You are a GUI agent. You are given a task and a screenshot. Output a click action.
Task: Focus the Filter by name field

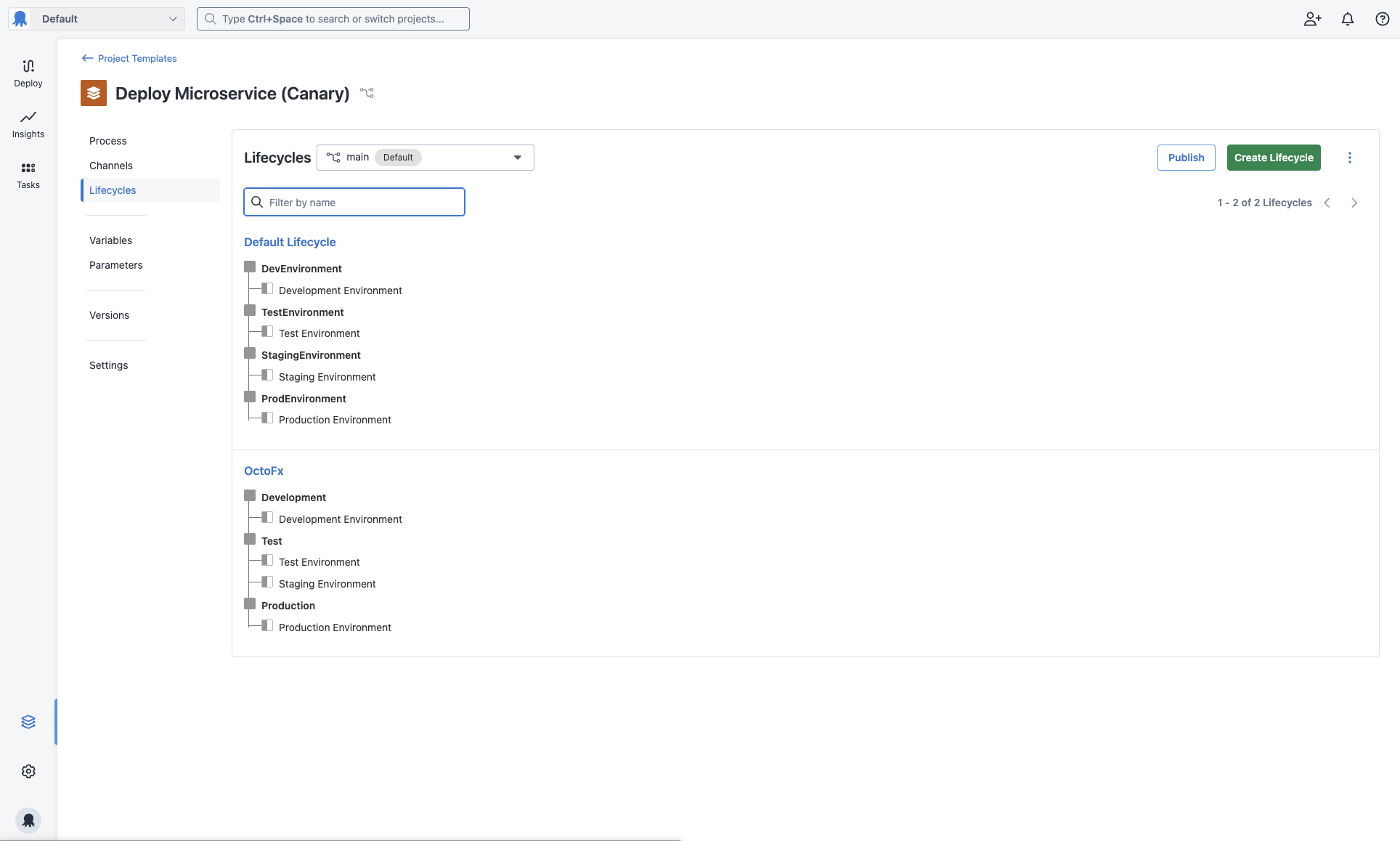[x=354, y=202]
